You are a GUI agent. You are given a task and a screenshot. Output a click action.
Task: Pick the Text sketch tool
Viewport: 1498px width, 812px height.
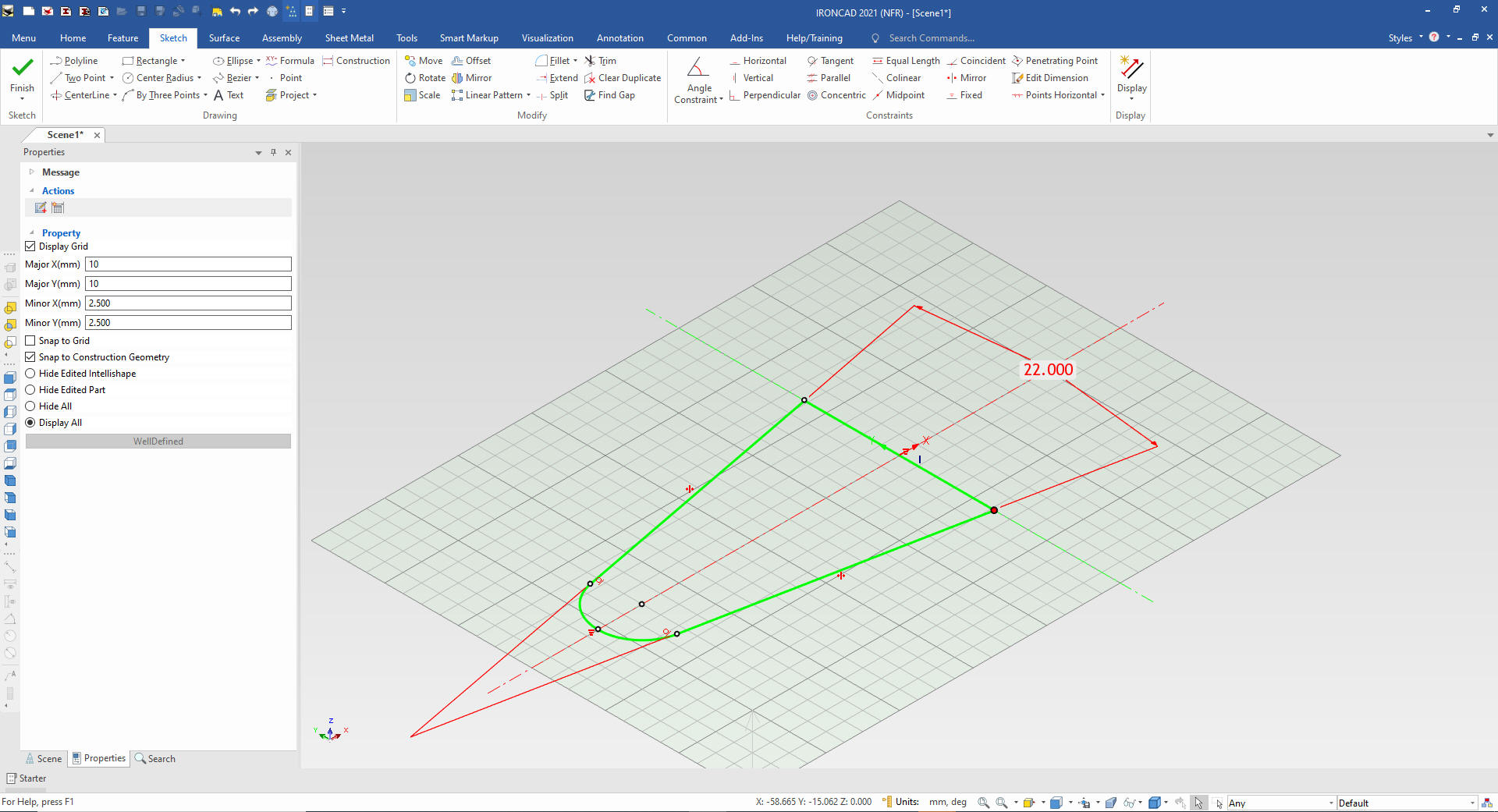(229, 95)
